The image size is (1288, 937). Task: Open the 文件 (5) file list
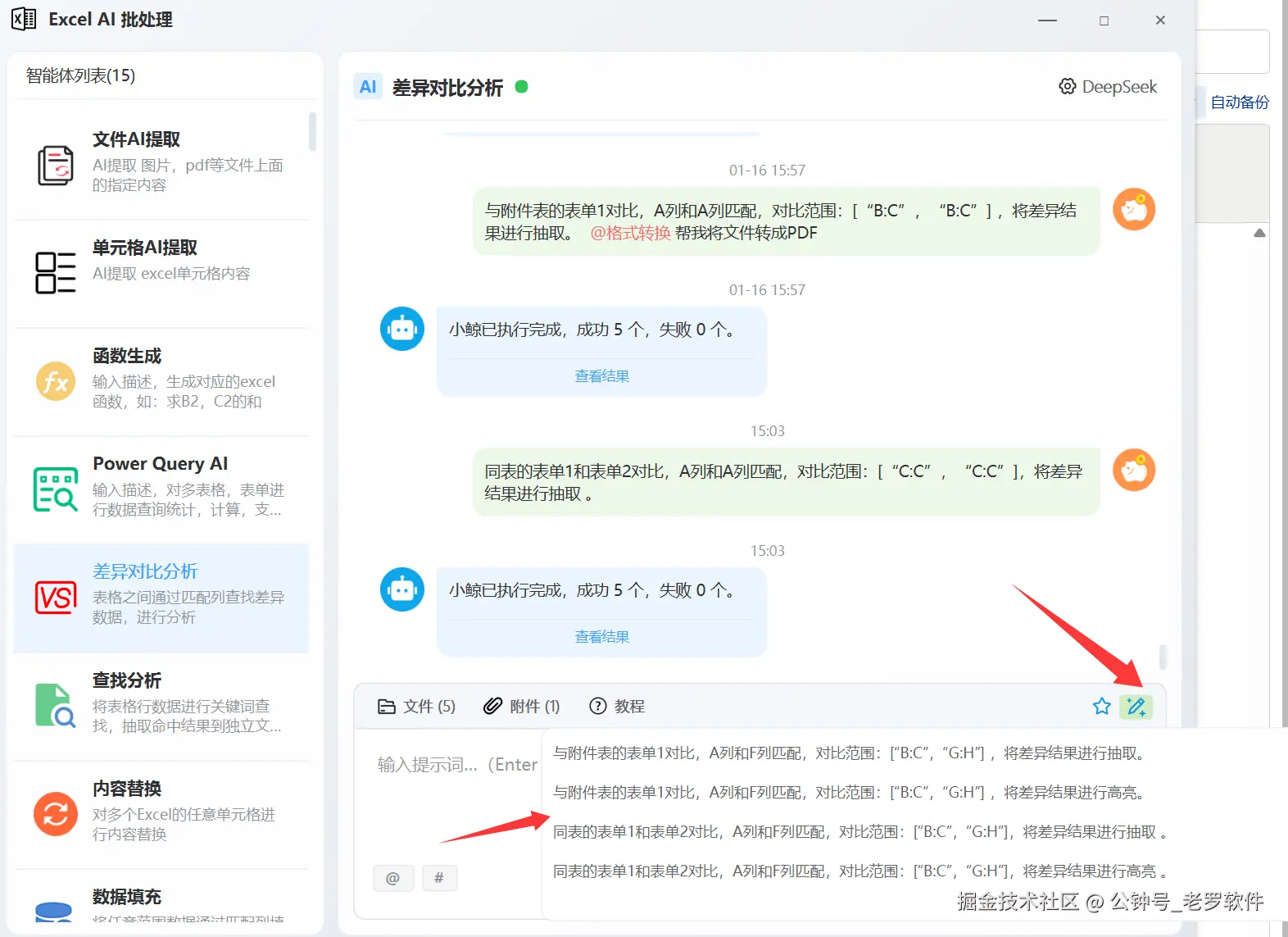coord(416,706)
